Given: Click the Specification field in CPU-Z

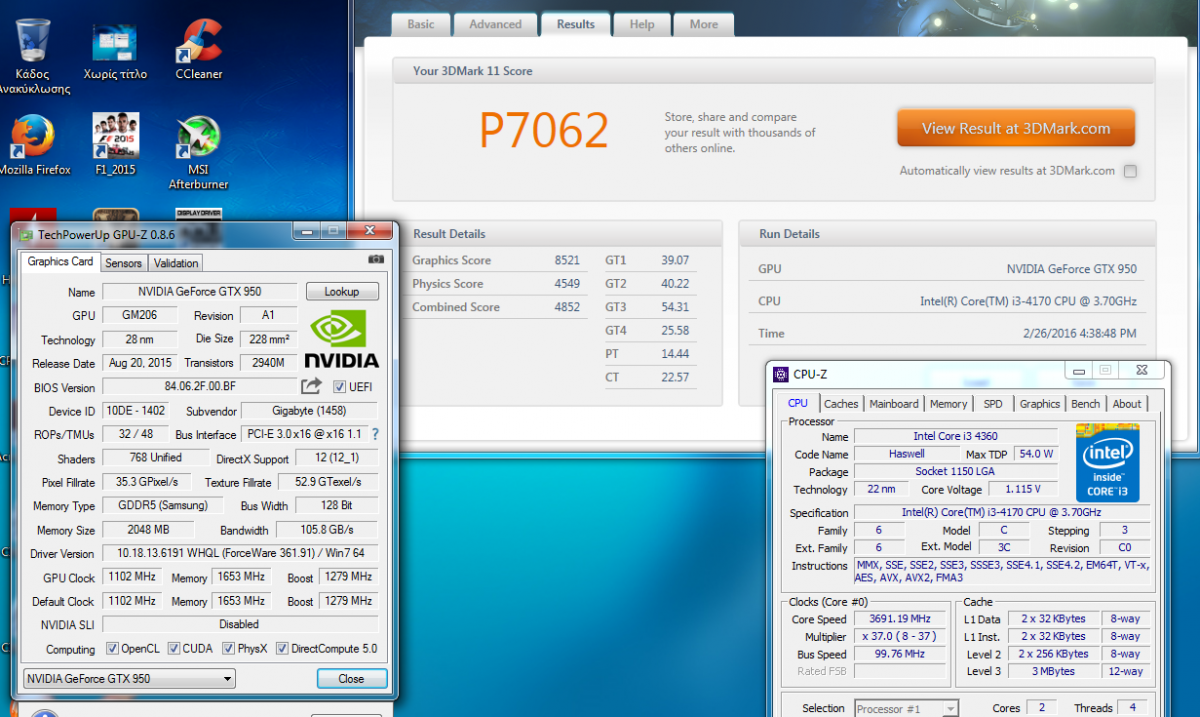Looking at the screenshot, I should pos(1000,512).
